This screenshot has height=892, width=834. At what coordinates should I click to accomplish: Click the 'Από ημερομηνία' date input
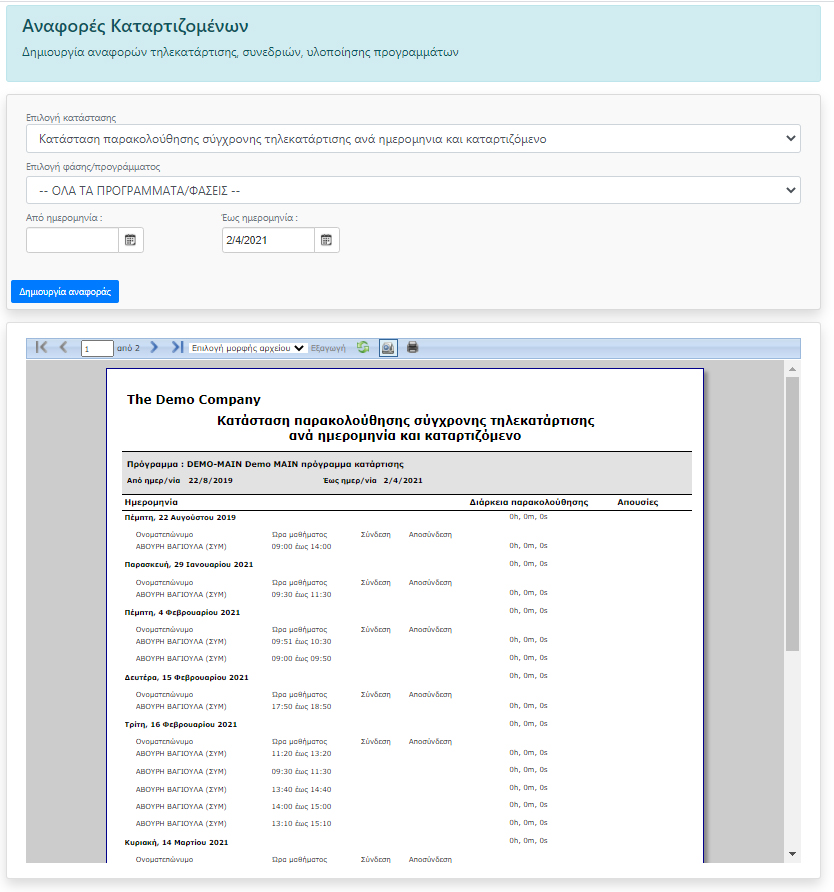tap(72, 240)
